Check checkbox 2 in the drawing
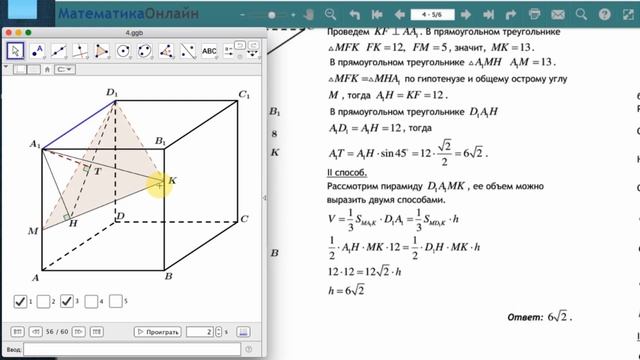640x360 pixels. point(43,301)
